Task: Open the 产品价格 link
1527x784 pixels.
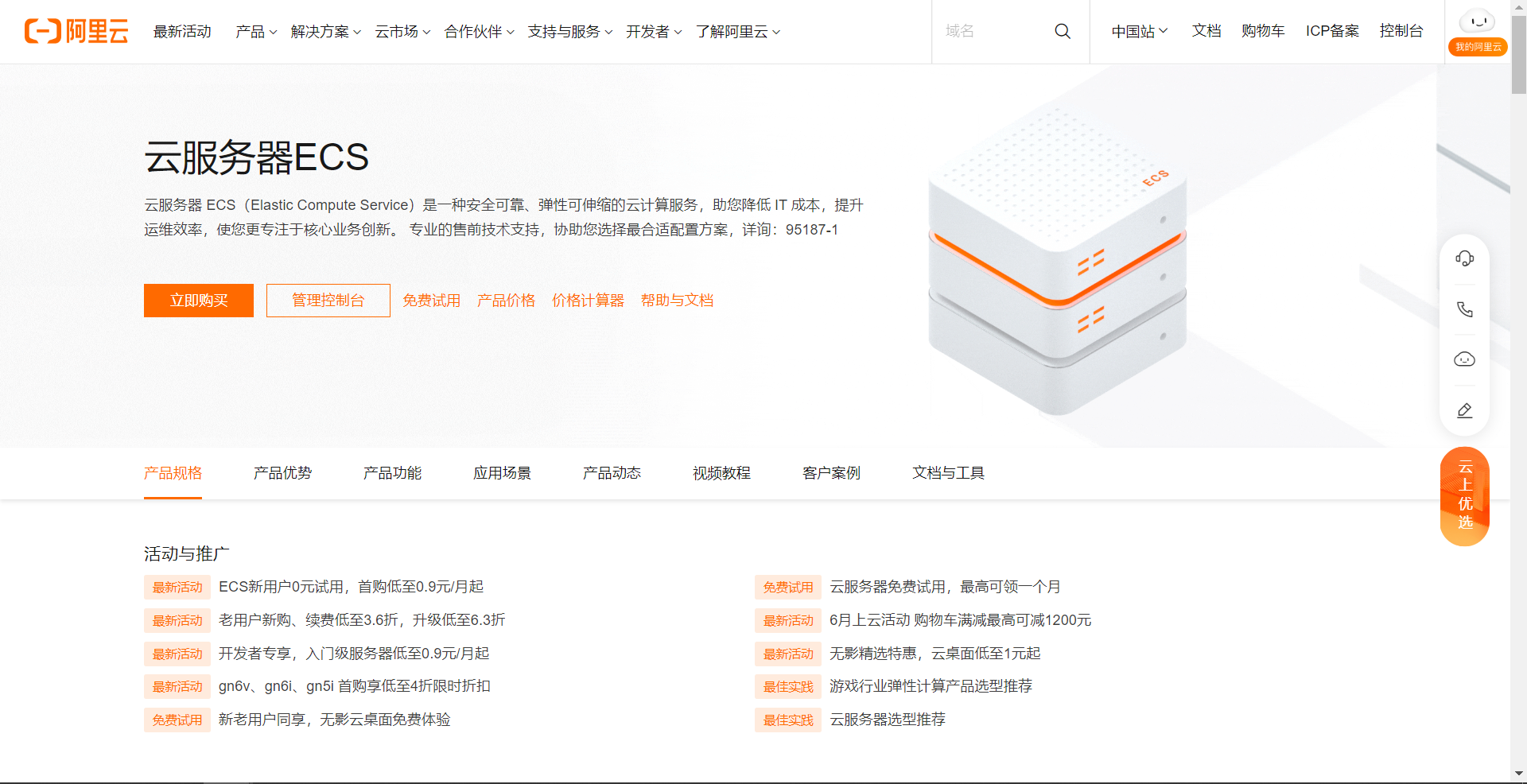Action: click(x=506, y=301)
